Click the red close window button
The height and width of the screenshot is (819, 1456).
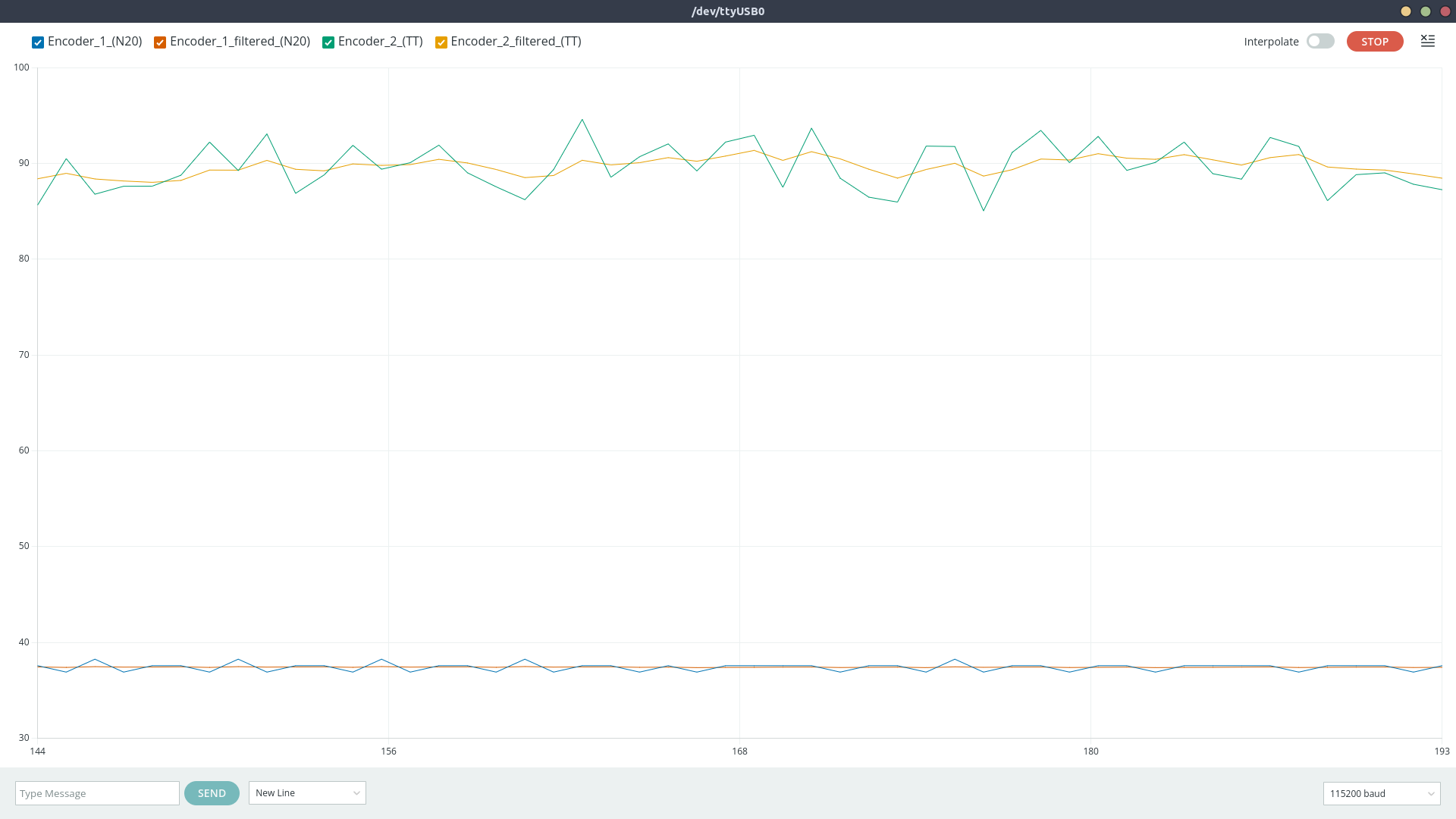tap(1445, 11)
